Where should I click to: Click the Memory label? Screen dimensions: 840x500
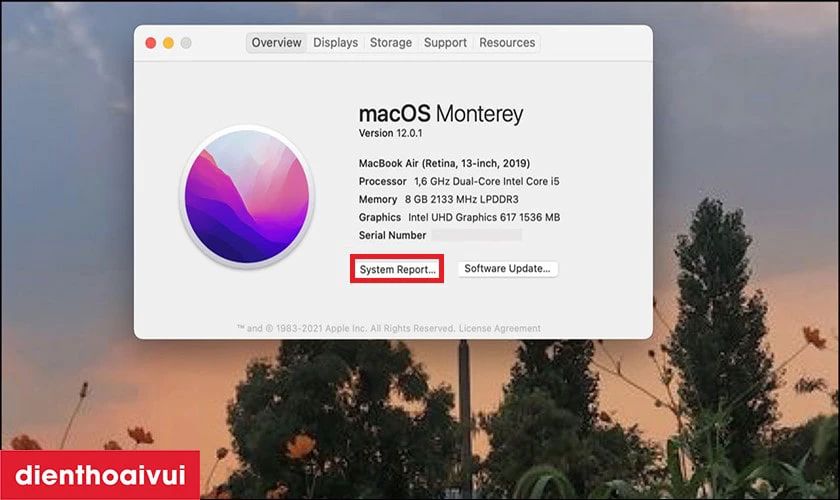378,199
